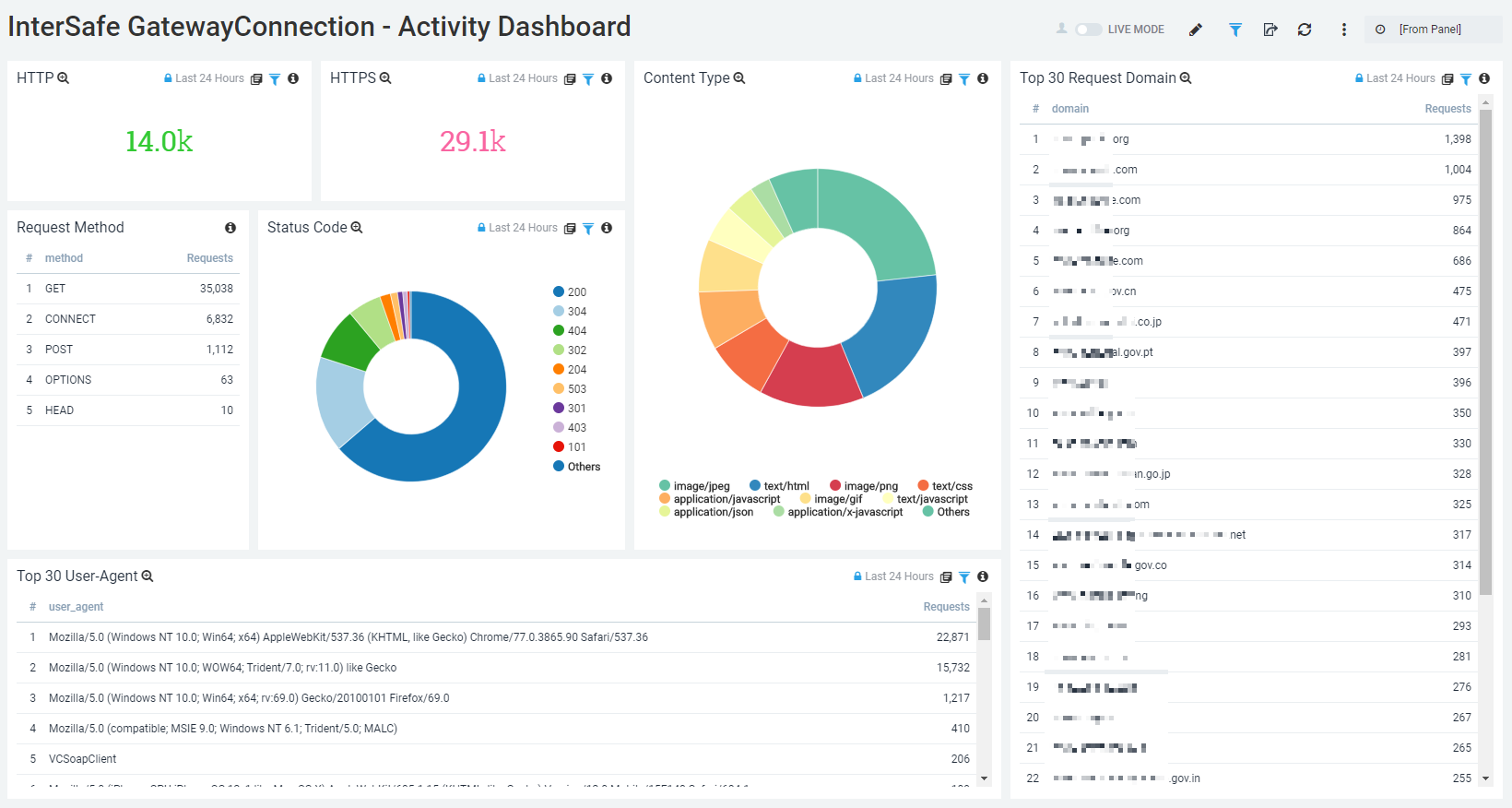The image size is (1512, 808).
Task: Open the [From Panel] time range selector
Action: tap(1434, 30)
